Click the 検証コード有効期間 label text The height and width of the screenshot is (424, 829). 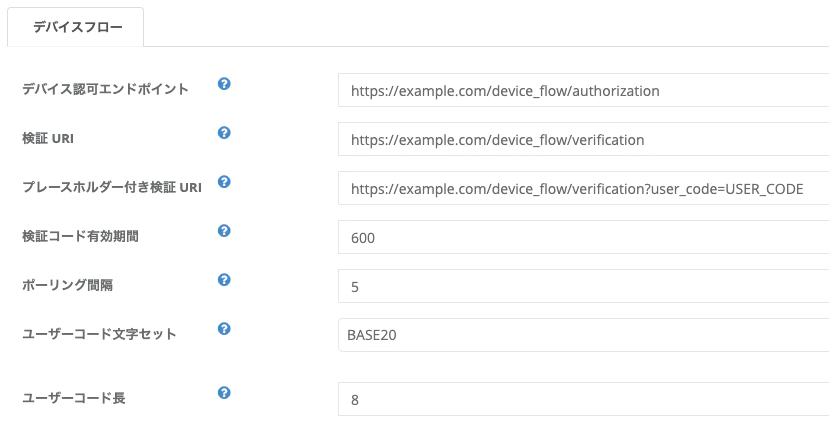pyautogui.click(x=80, y=236)
